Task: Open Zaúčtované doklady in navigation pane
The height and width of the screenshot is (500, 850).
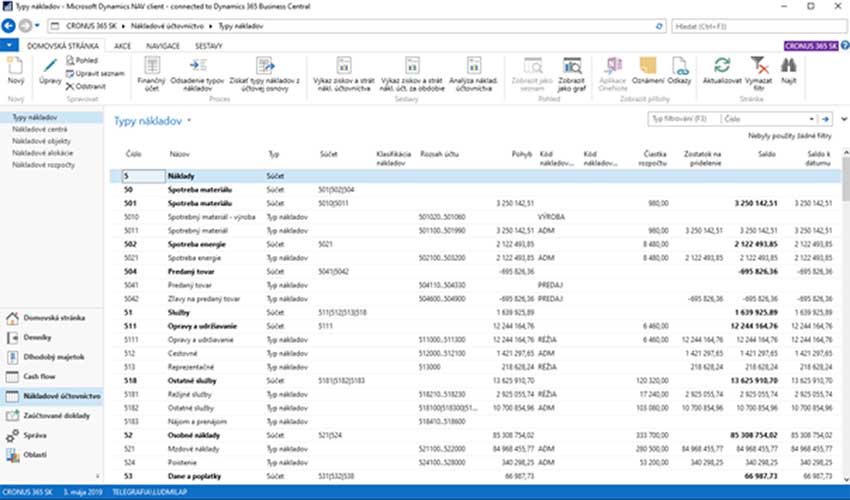Action: click(x=52, y=415)
